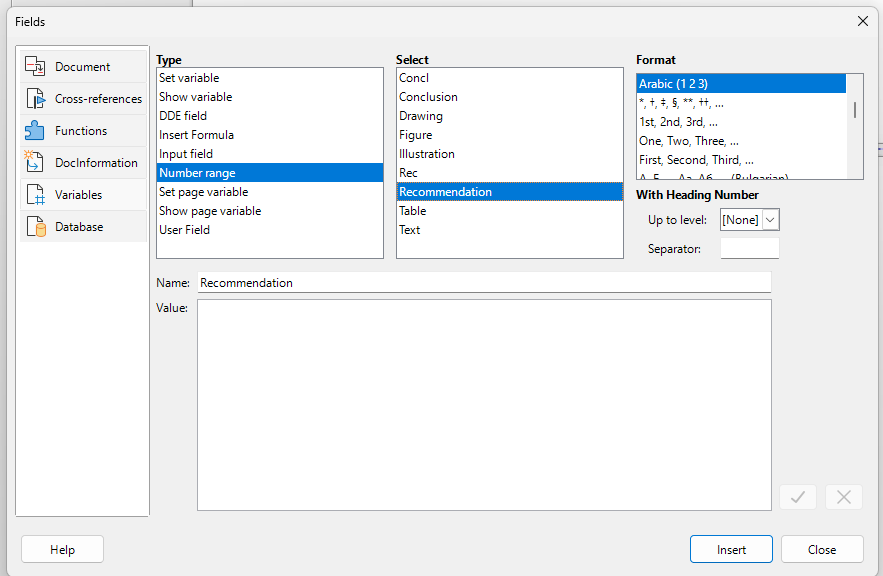Focus the Name text field
Viewport: 883px width, 576px height.
point(484,283)
